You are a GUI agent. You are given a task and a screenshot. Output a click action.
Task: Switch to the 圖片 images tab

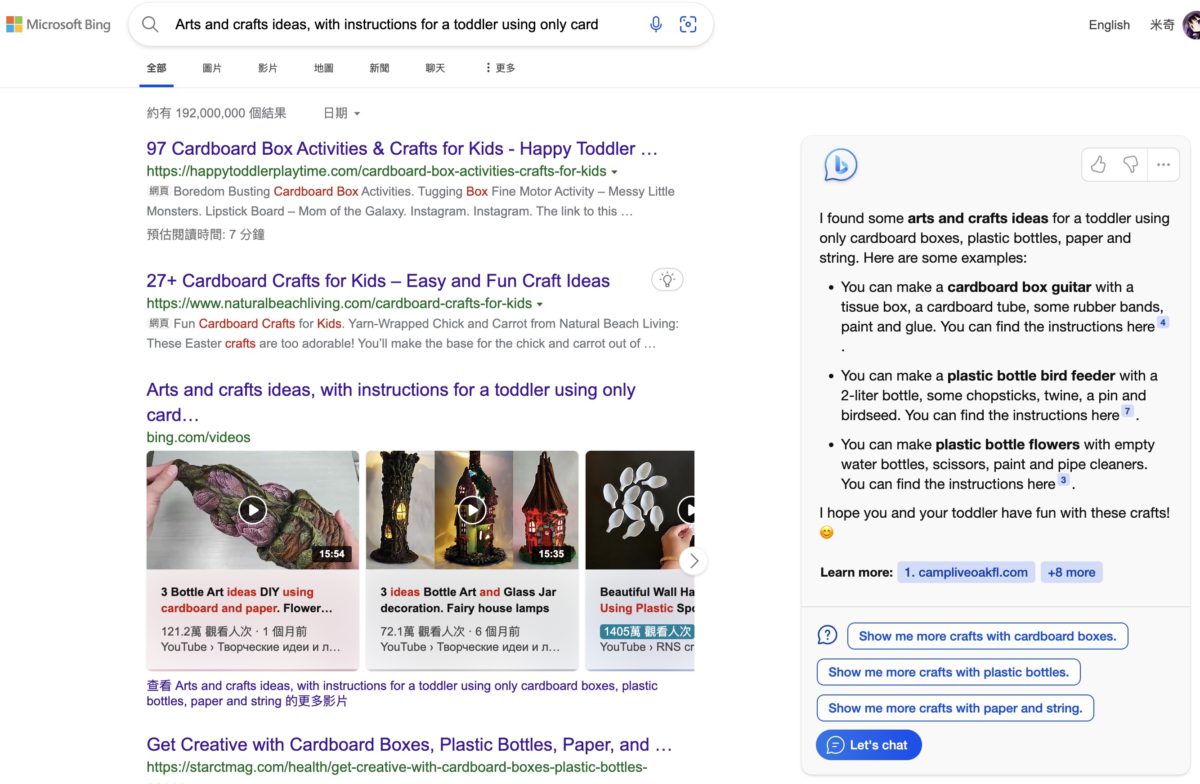211,67
